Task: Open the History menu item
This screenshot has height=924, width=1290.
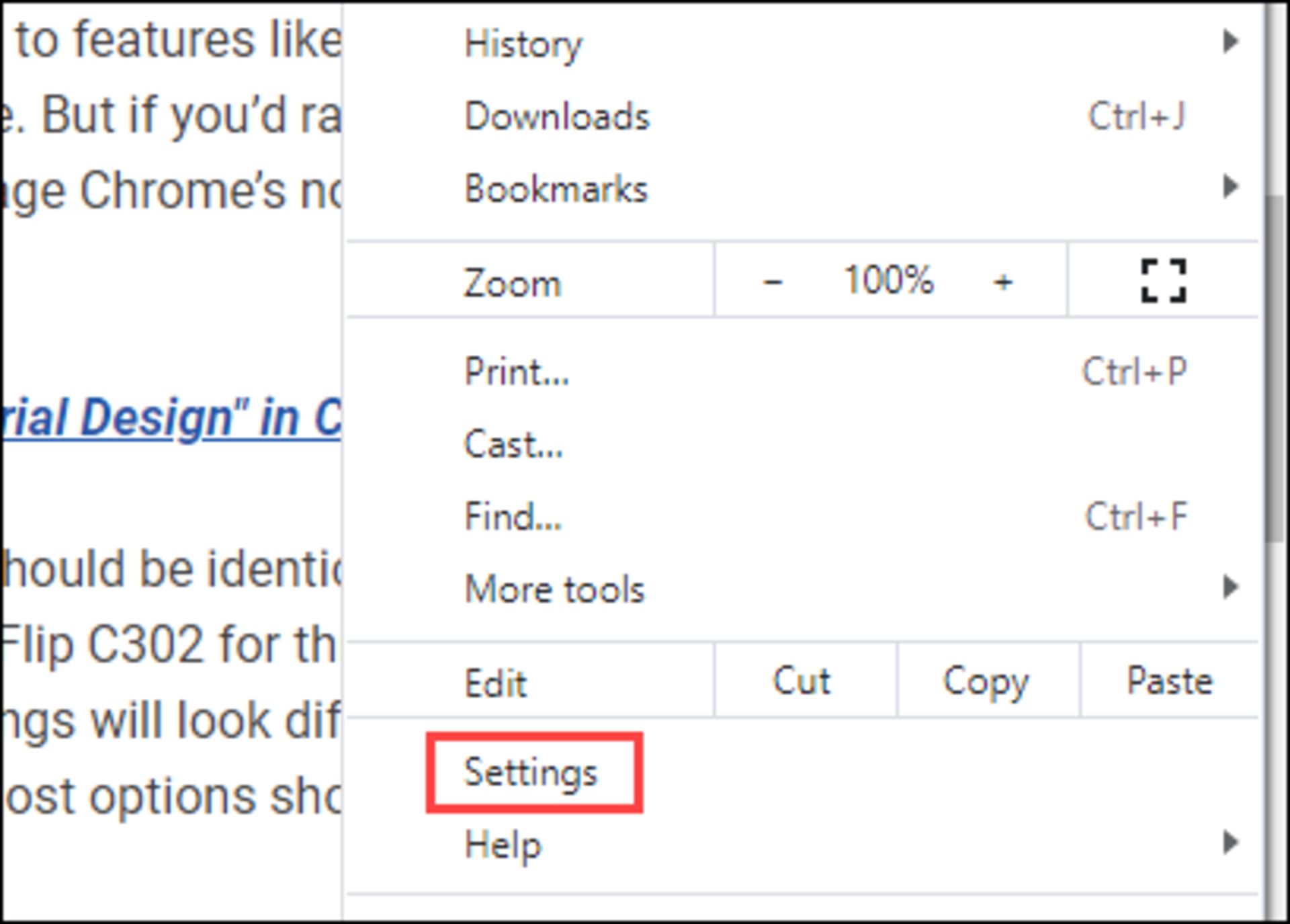Action: point(523,44)
